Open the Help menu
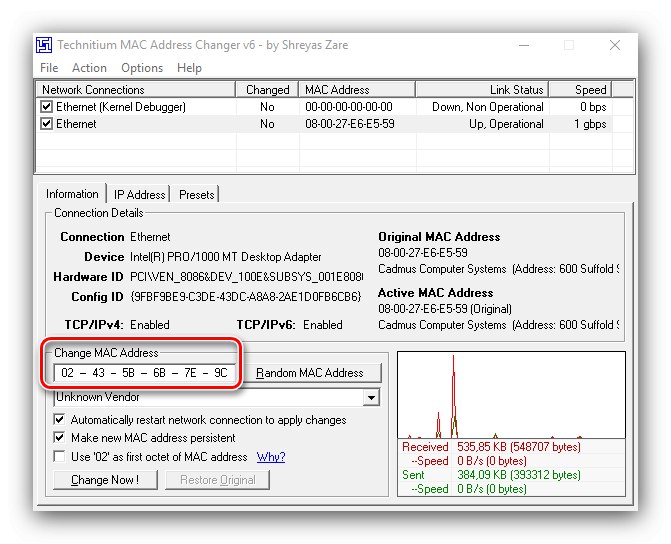The width and height of the screenshot is (671, 544). (189, 68)
